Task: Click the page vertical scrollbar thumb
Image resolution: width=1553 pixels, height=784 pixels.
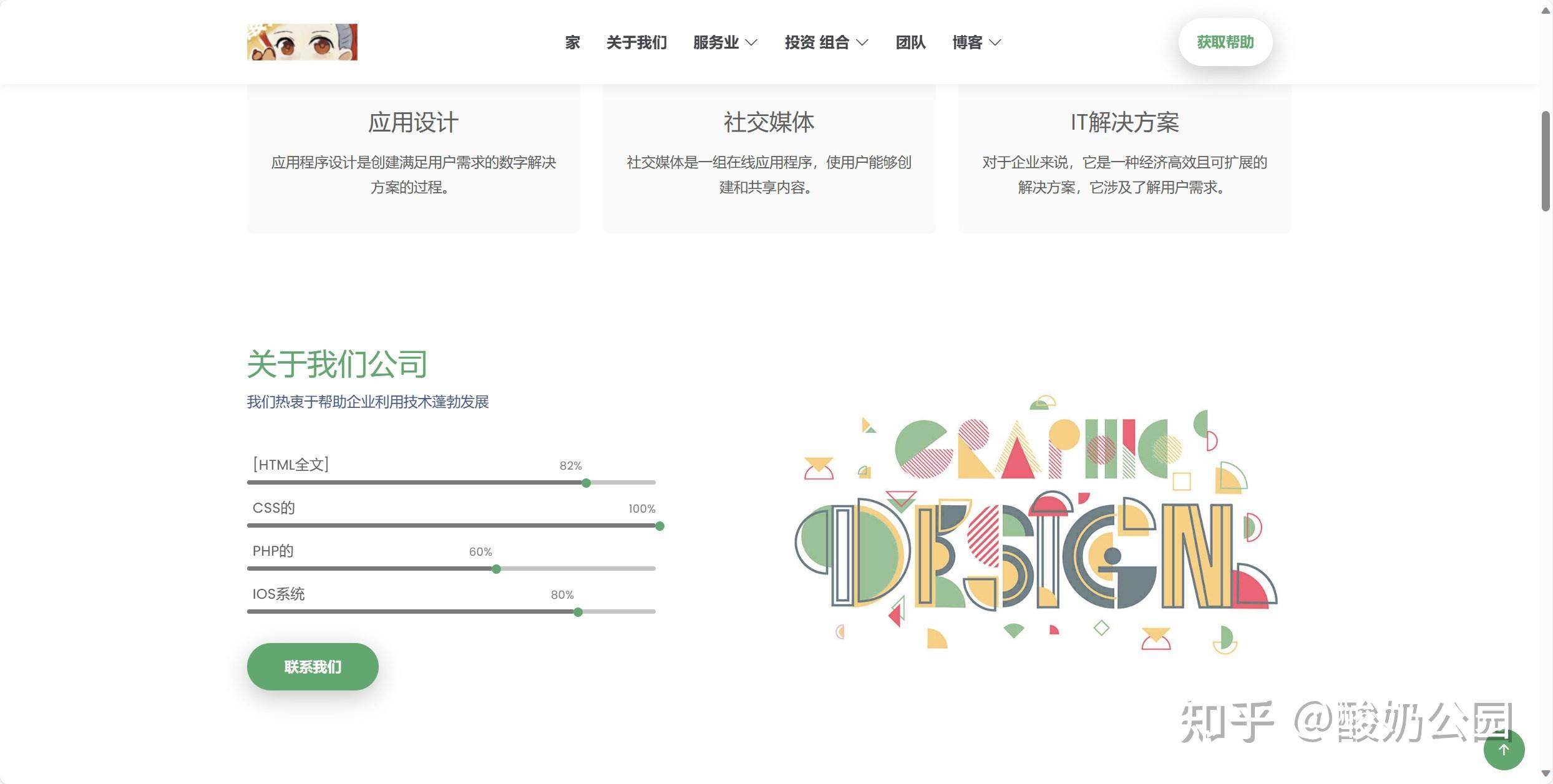Action: coord(1546,161)
